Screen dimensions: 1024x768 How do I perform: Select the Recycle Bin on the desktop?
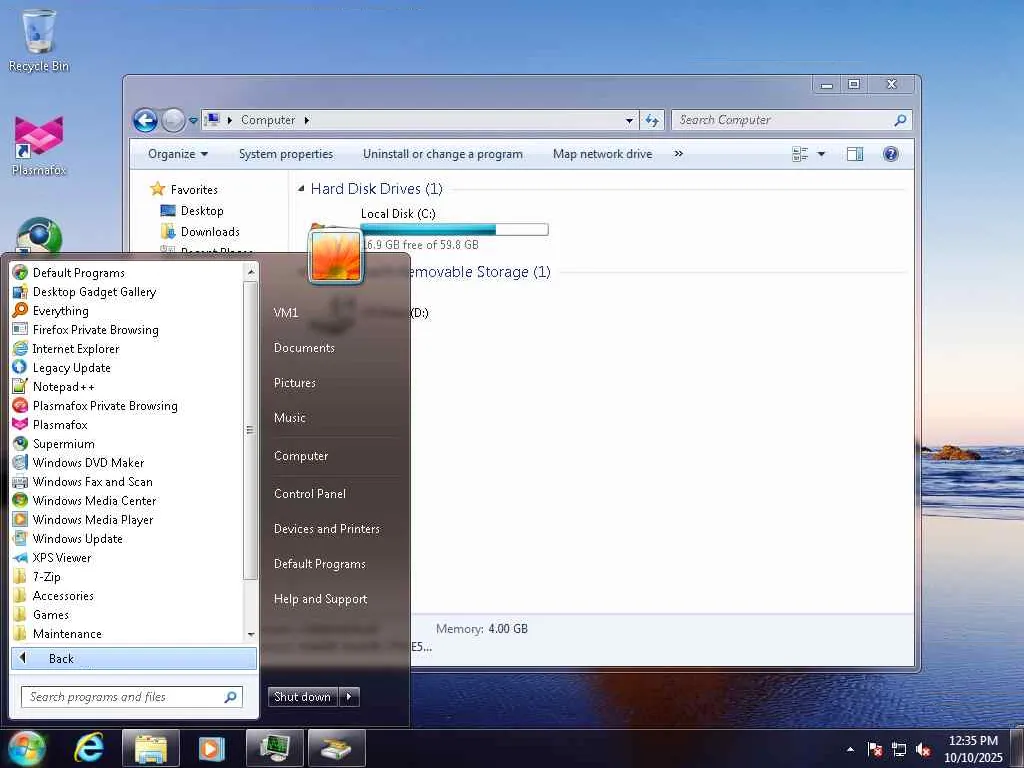pos(39,40)
